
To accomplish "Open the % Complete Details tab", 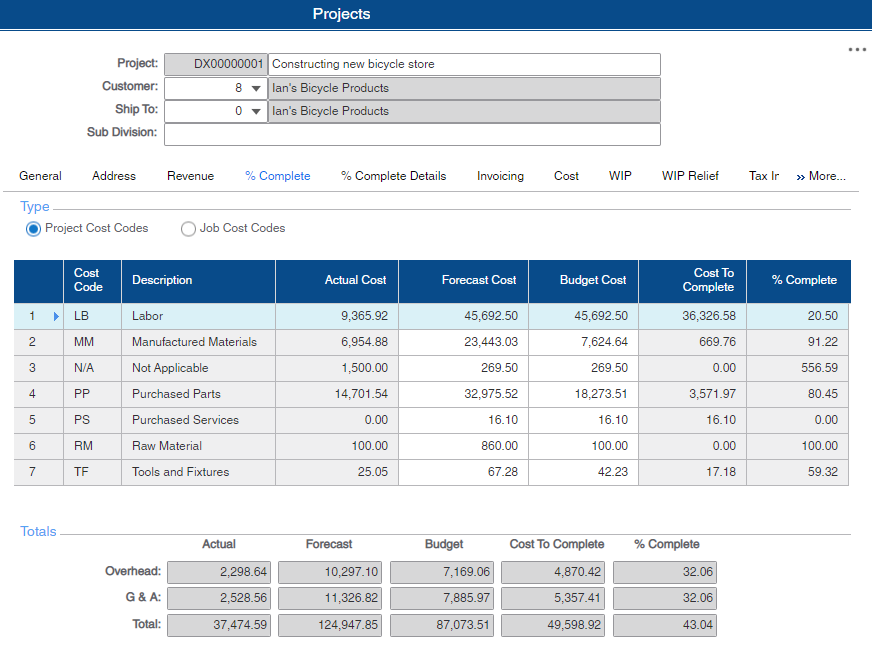I will pyautogui.click(x=393, y=176).
